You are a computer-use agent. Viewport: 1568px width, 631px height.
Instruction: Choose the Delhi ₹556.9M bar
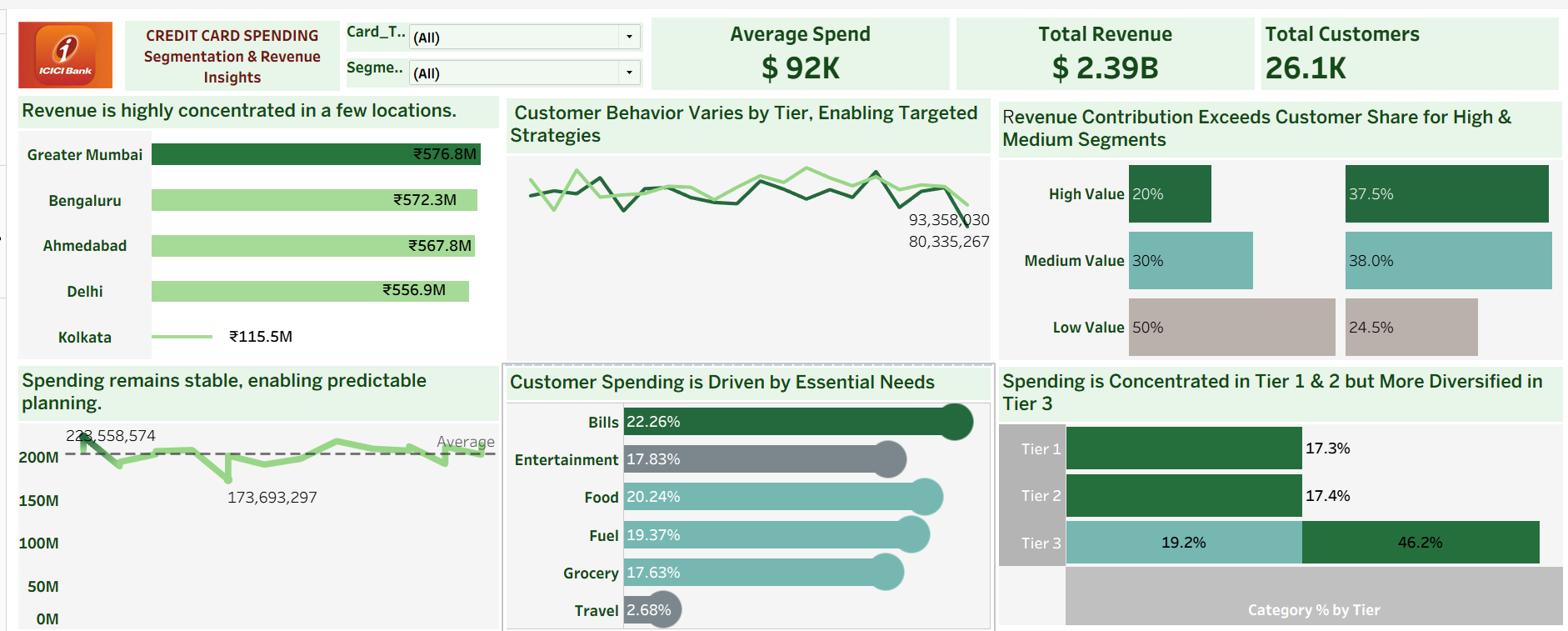310,291
